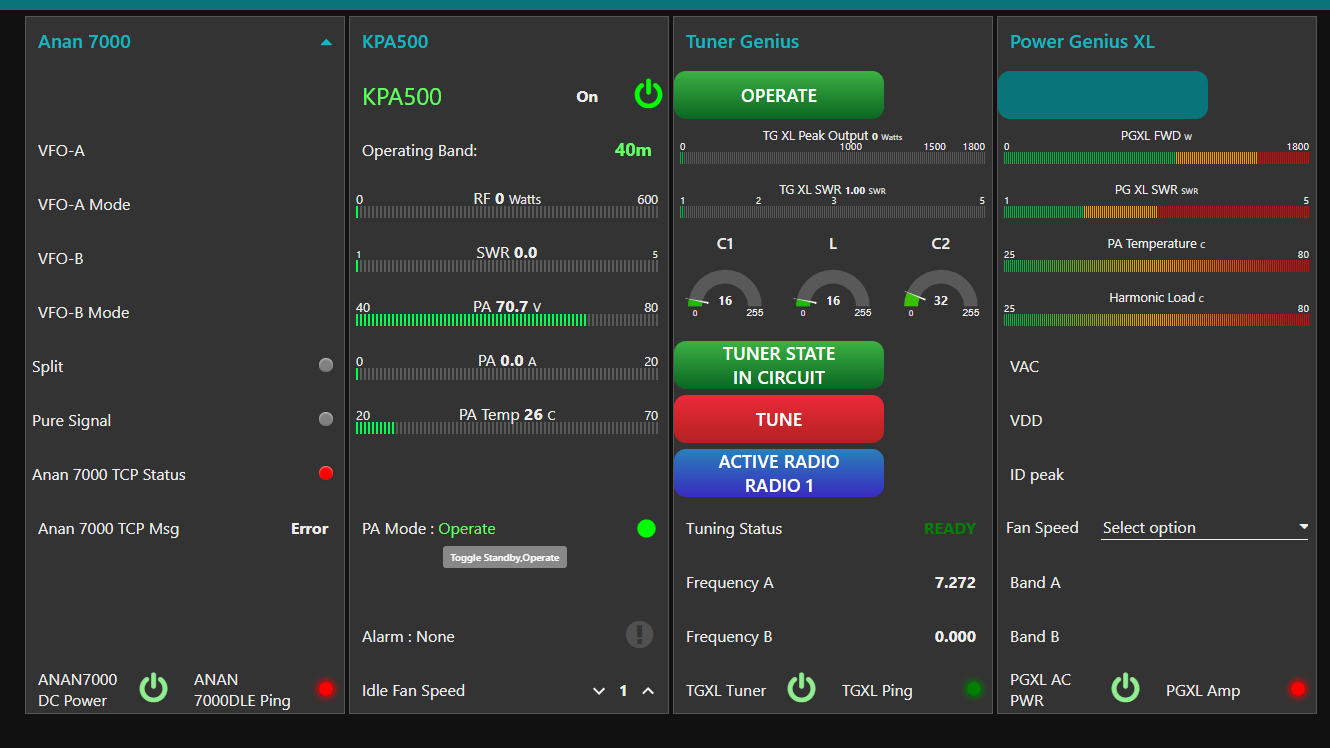Click the Alarm : None text
The image size is (1330, 748).
(408, 636)
